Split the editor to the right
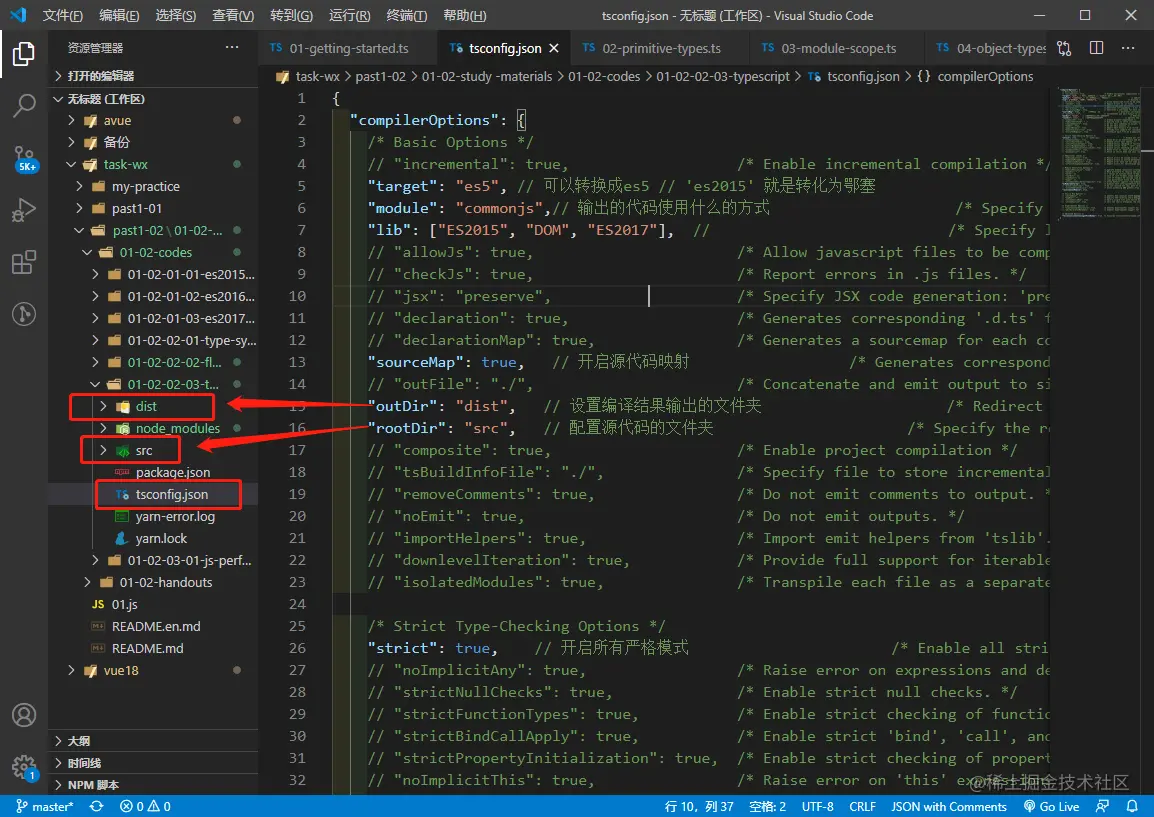 tap(1096, 48)
